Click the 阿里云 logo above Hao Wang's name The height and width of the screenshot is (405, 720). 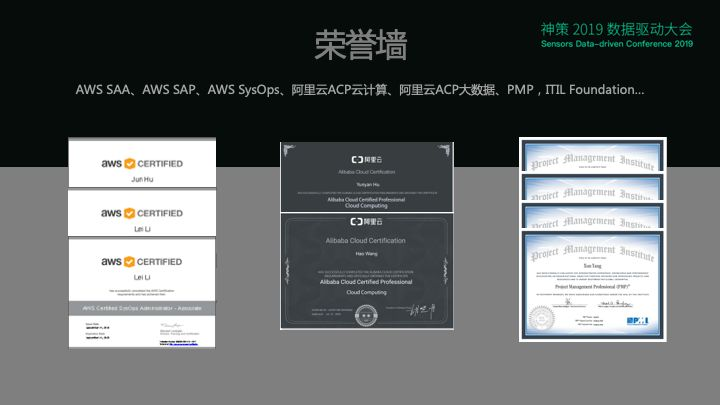pyautogui.click(x=366, y=222)
